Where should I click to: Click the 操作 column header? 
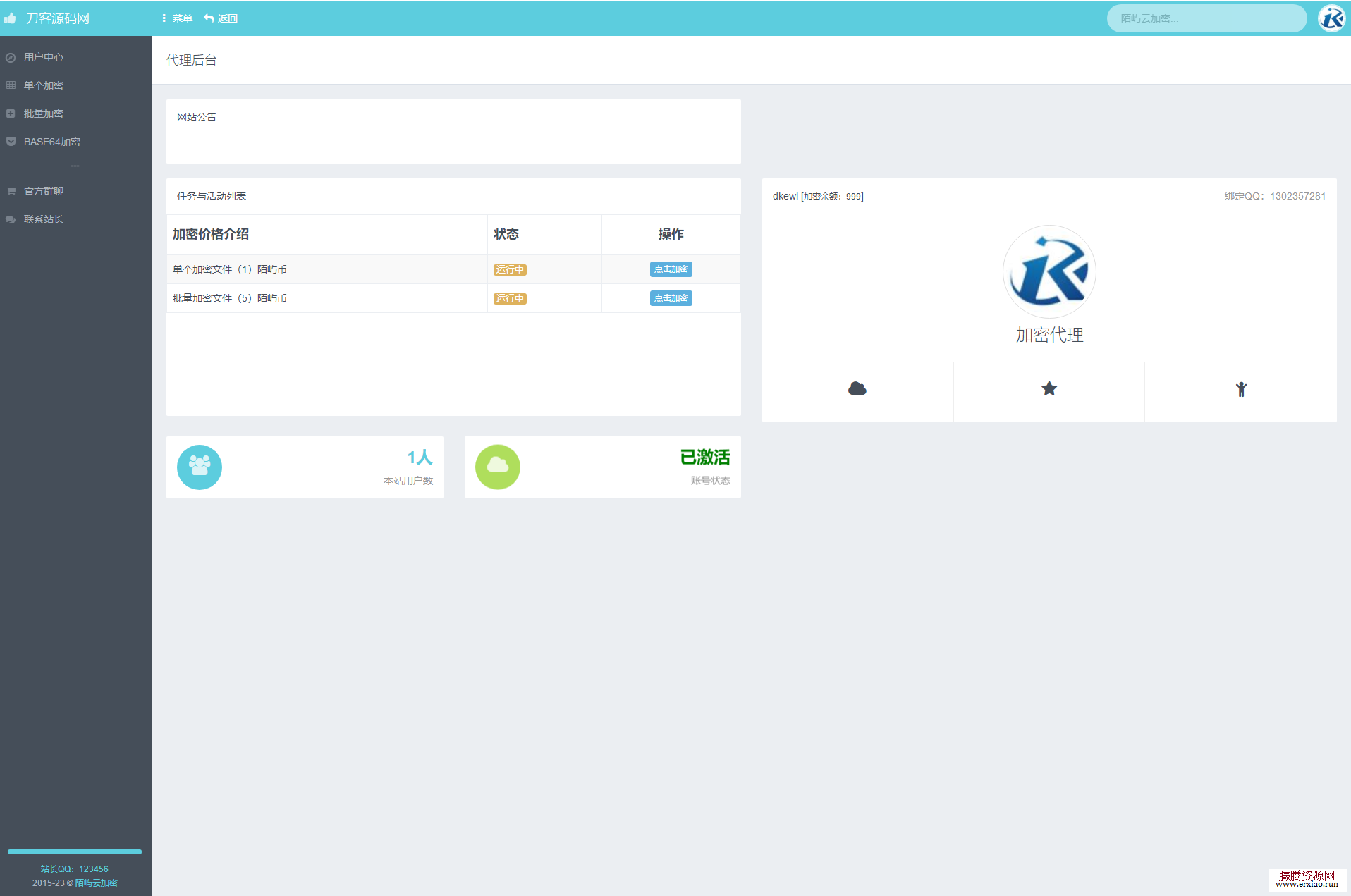(671, 234)
